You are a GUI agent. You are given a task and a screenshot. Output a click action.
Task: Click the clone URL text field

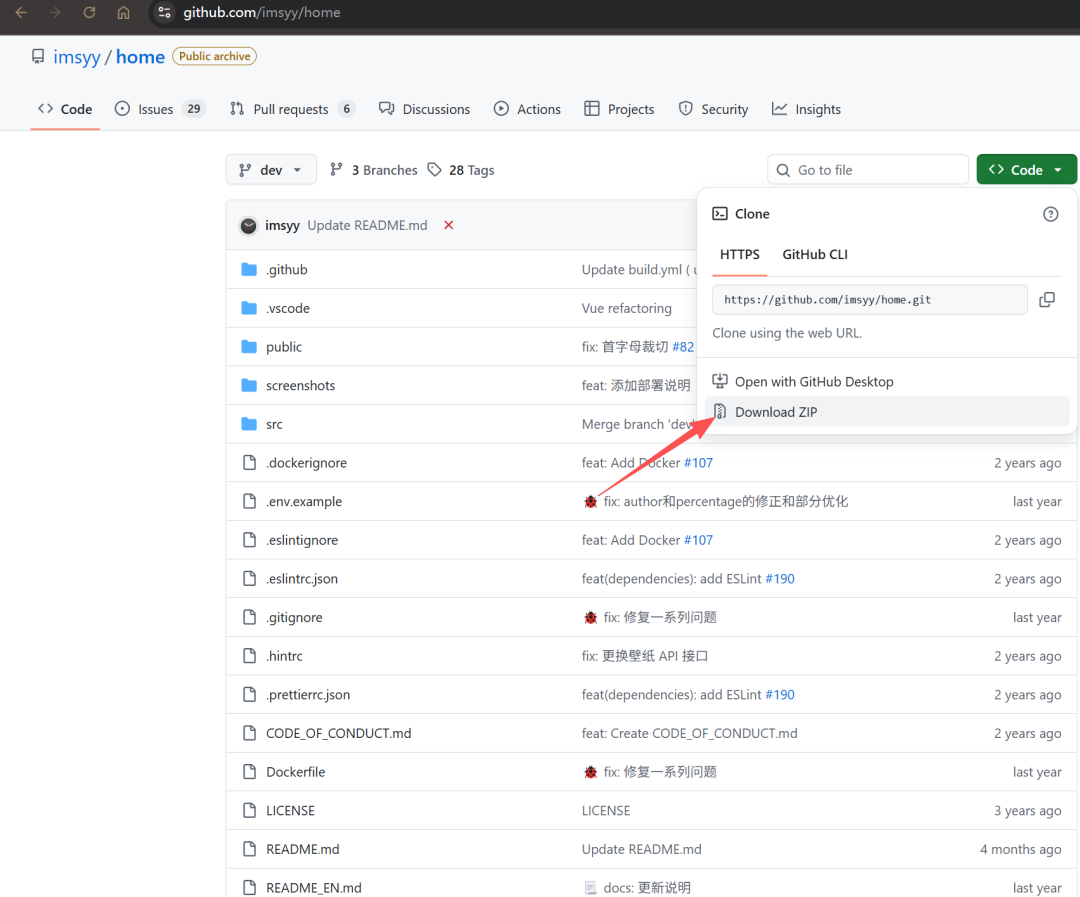(x=870, y=300)
